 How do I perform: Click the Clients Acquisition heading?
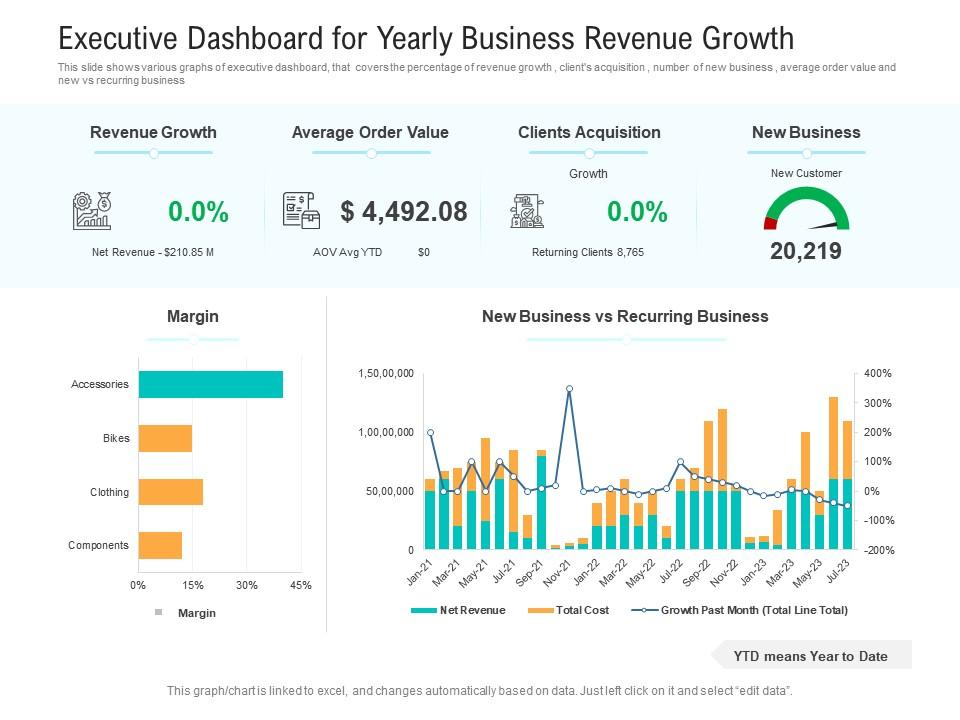tap(589, 132)
